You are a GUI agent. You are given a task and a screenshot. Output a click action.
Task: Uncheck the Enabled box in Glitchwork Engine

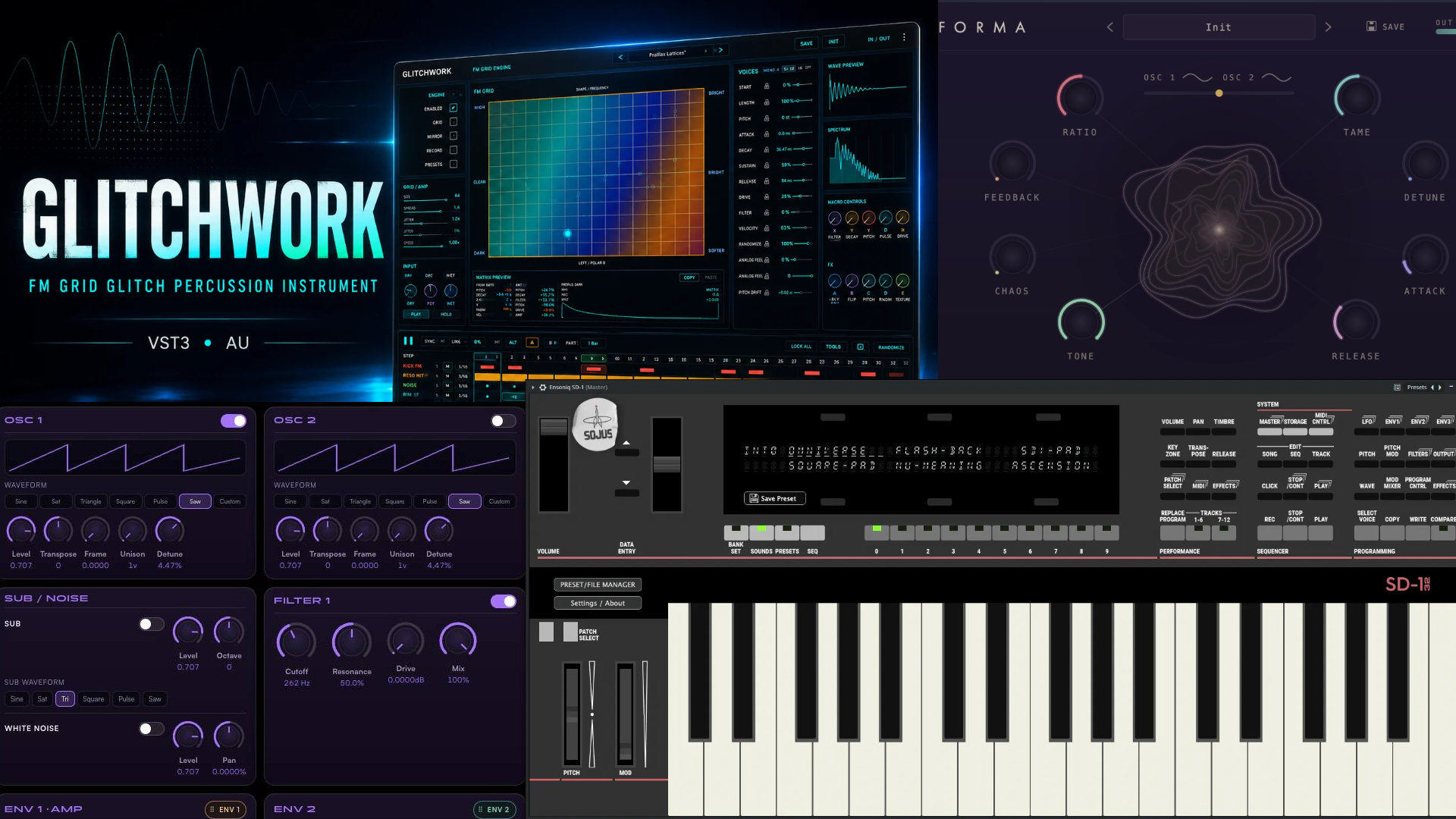453,108
